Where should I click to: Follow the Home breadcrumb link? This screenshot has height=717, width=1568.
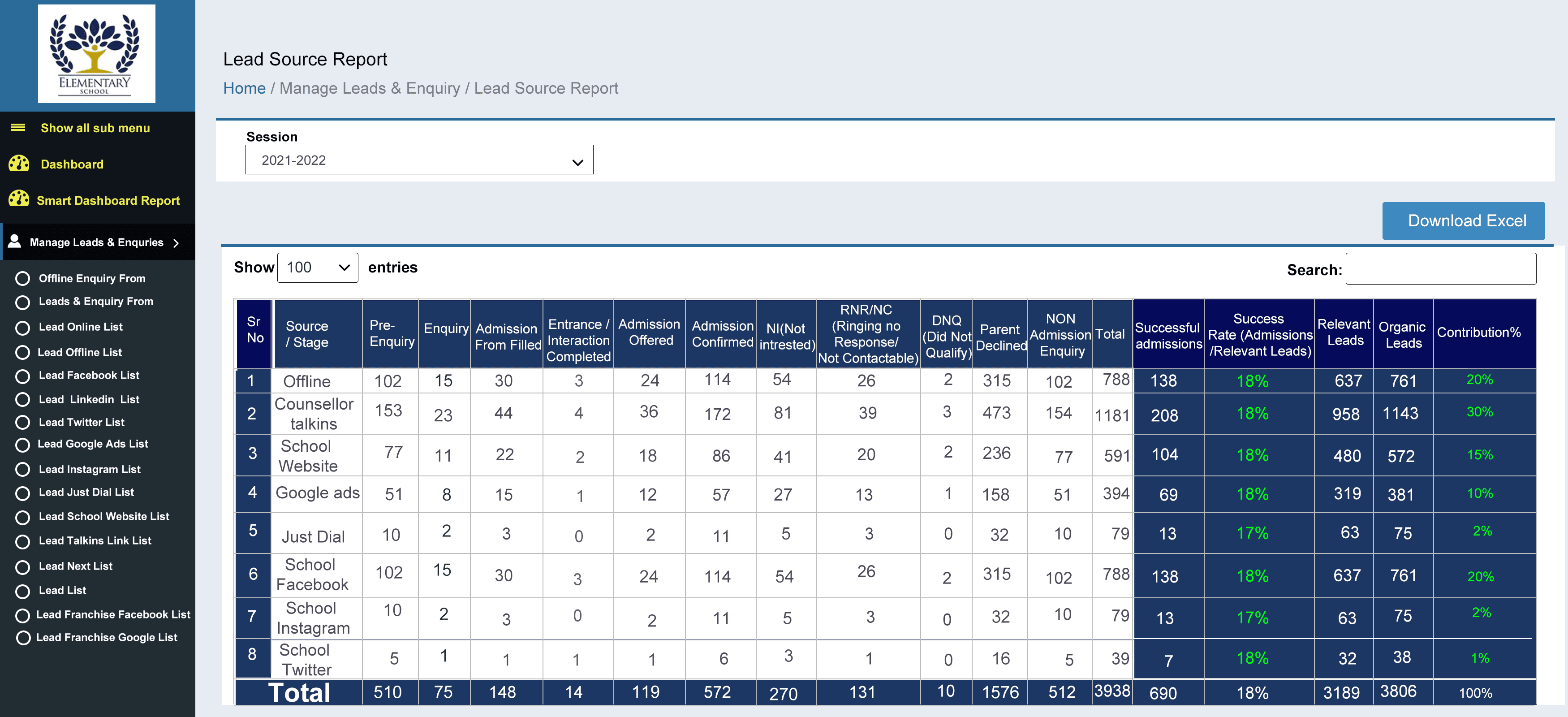[244, 89]
